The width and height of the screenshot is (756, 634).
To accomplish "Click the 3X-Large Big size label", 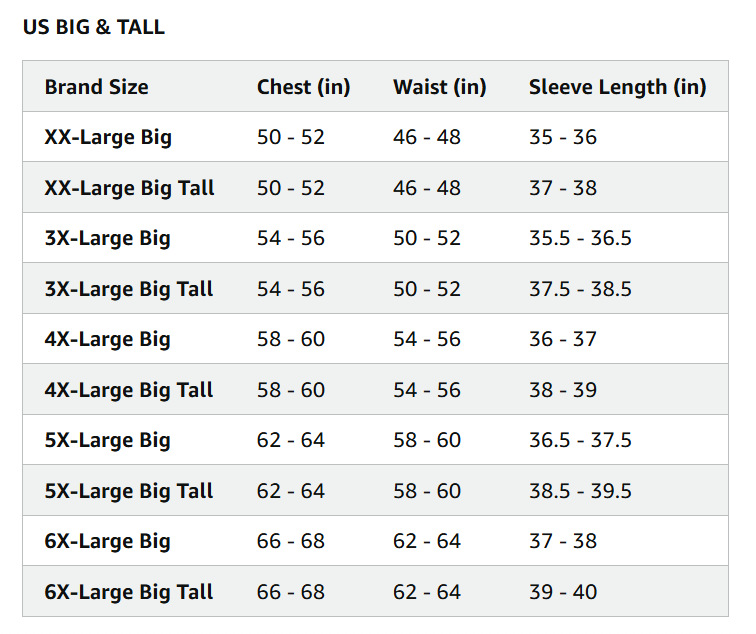I will [x=107, y=238].
